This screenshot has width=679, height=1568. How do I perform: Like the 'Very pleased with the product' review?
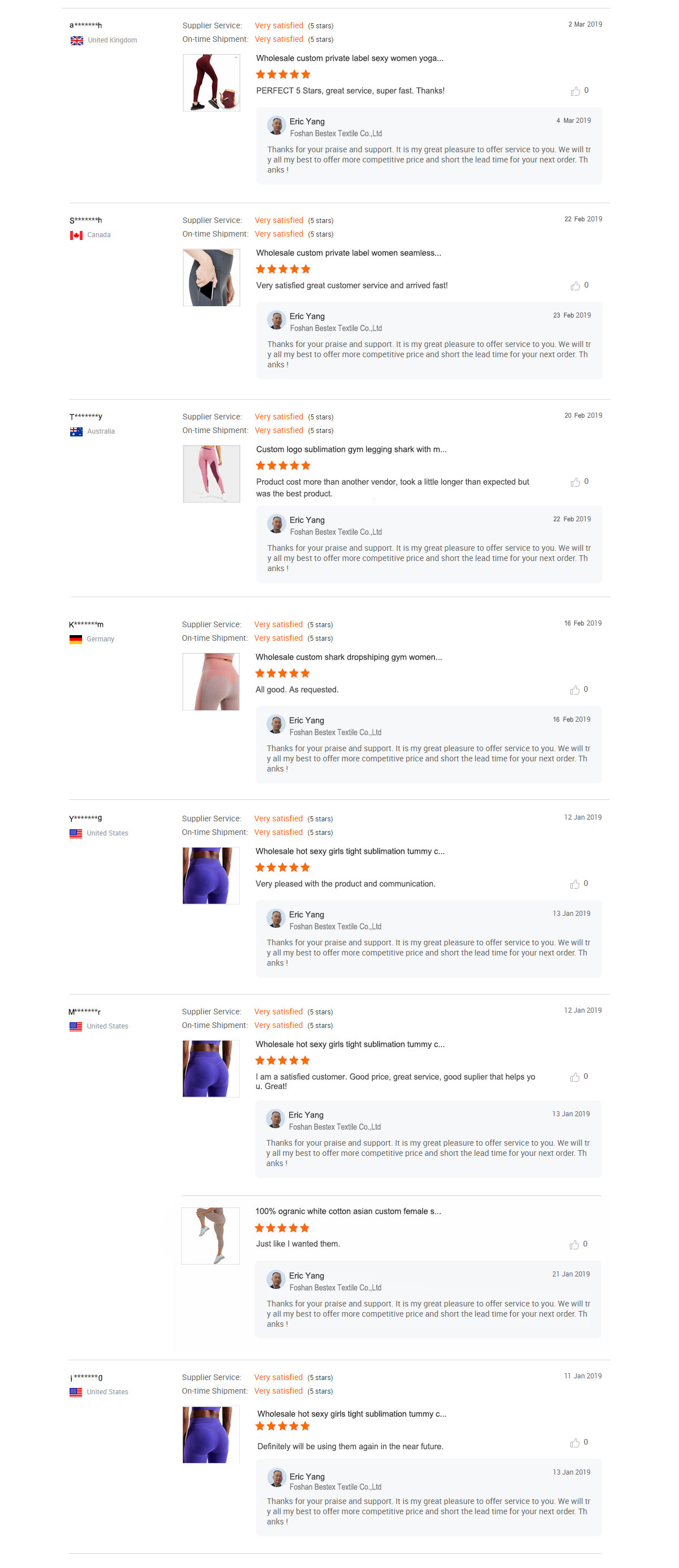tap(574, 884)
